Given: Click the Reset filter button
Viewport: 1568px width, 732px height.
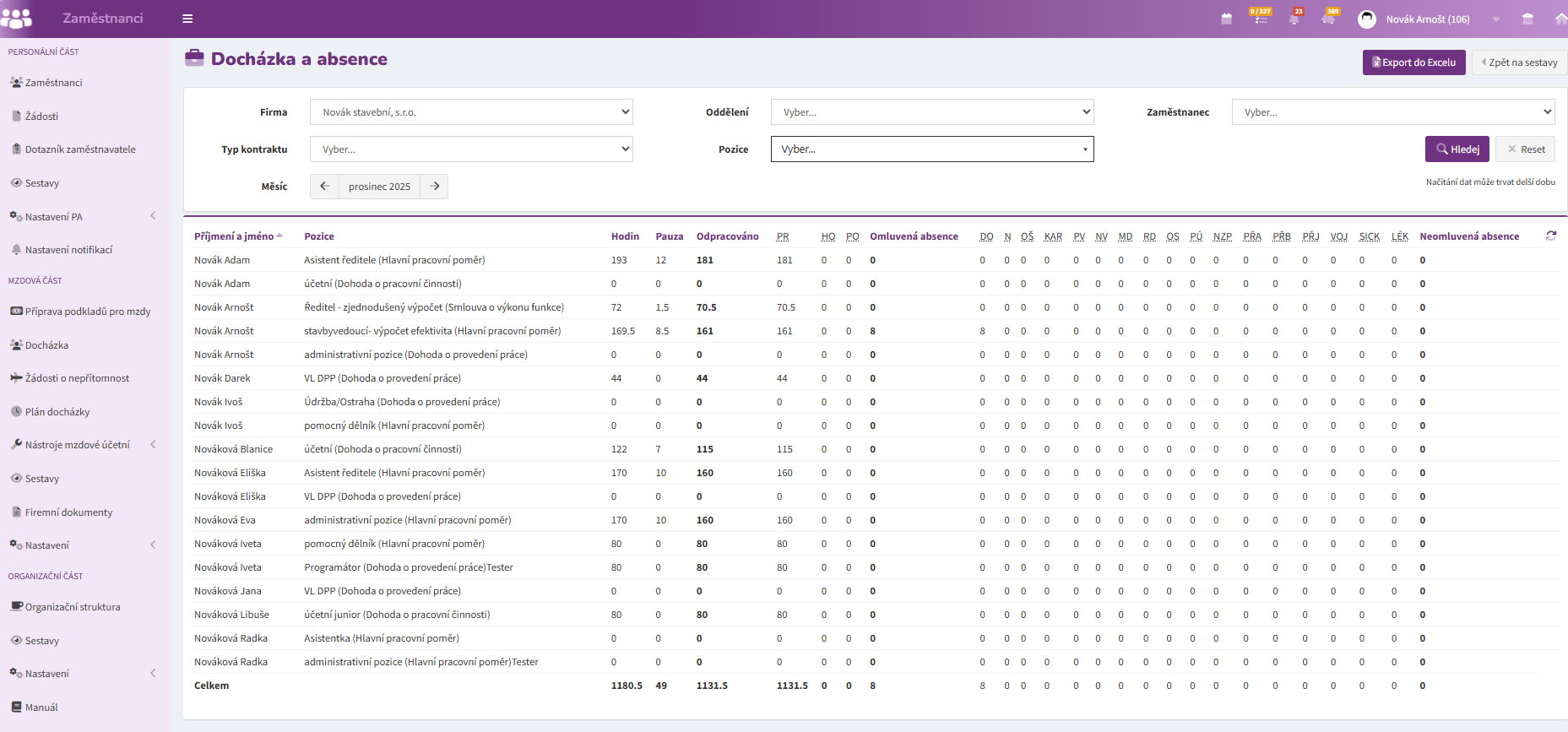Looking at the screenshot, I should (1525, 149).
